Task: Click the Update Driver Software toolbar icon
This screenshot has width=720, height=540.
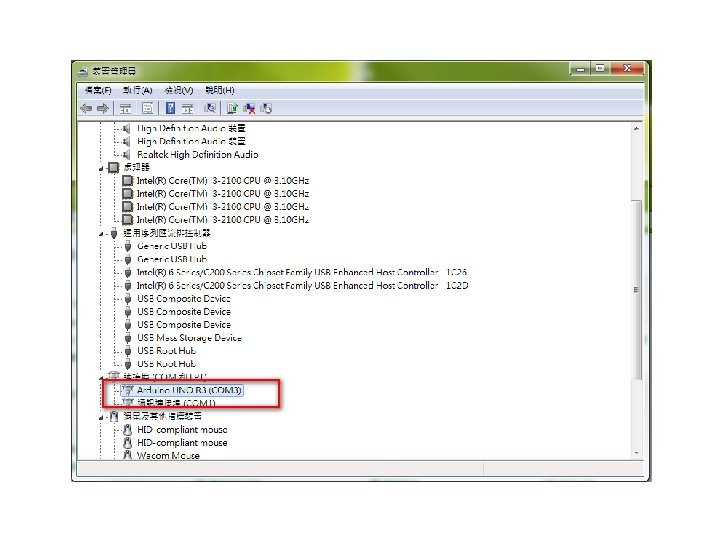Action: click(x=232, y=108)
